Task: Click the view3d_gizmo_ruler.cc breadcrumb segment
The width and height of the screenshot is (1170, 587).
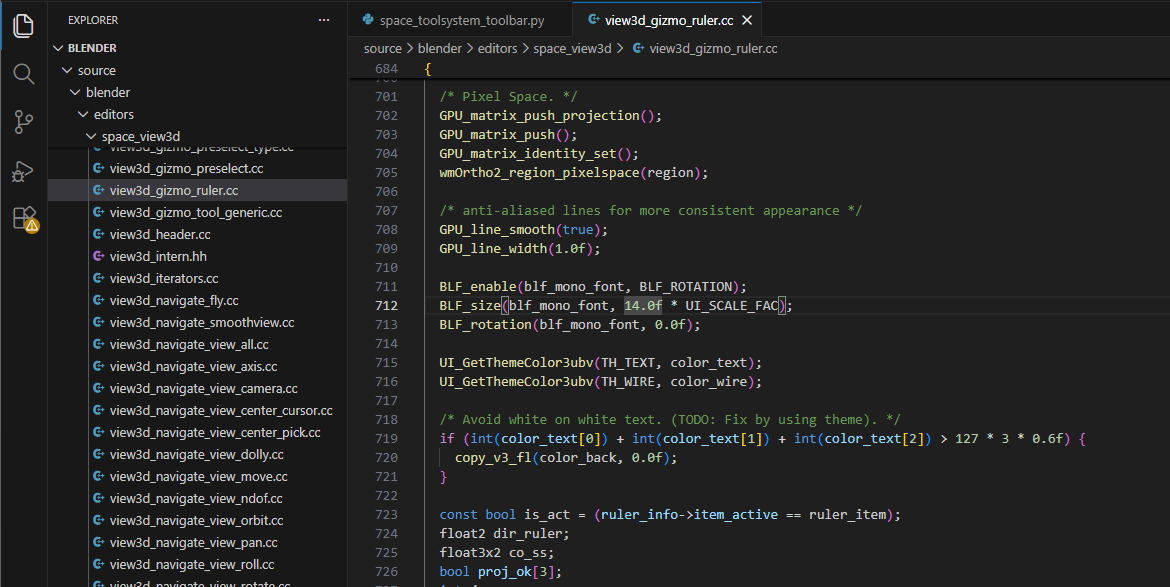Action: (x=713, y=48)
